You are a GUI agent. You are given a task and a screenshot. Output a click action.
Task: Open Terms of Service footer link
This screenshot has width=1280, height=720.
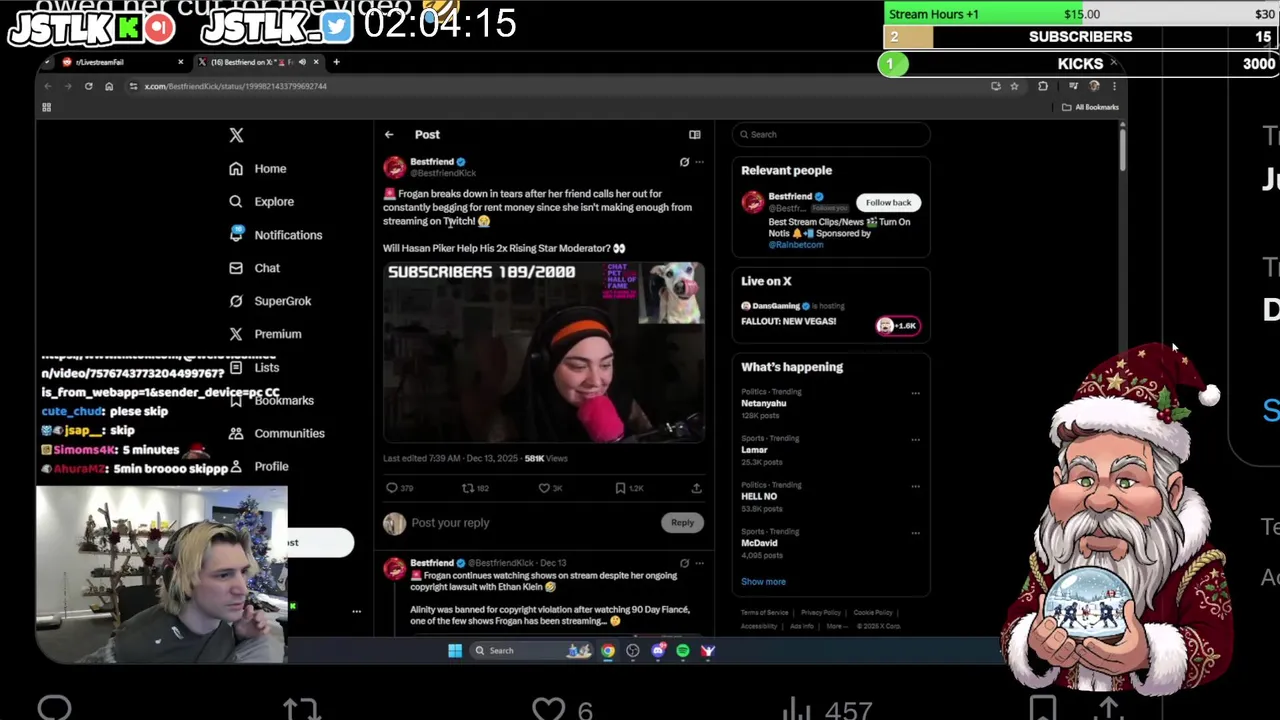(x=764, y=613)
